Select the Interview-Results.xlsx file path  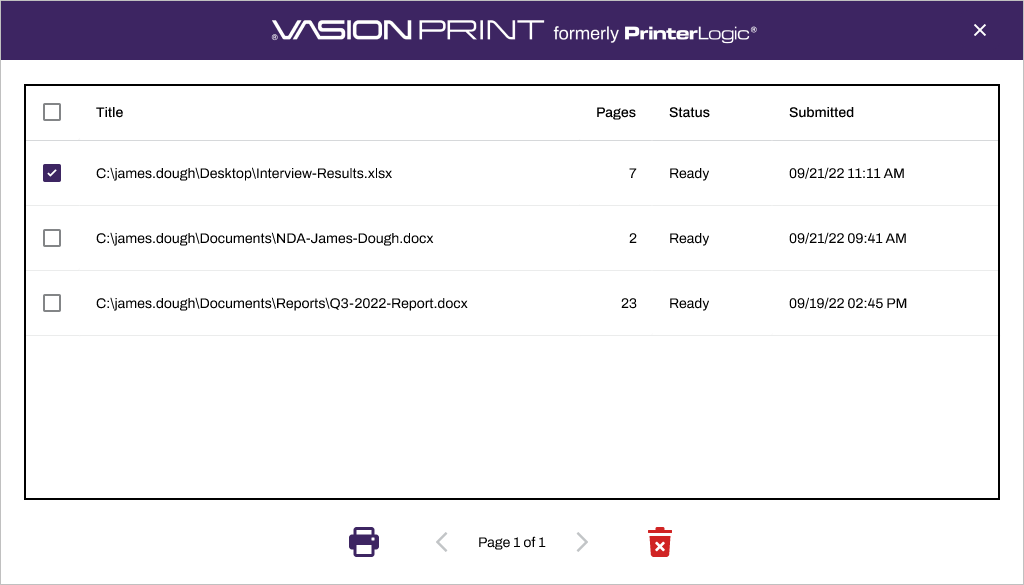(244, 174)
